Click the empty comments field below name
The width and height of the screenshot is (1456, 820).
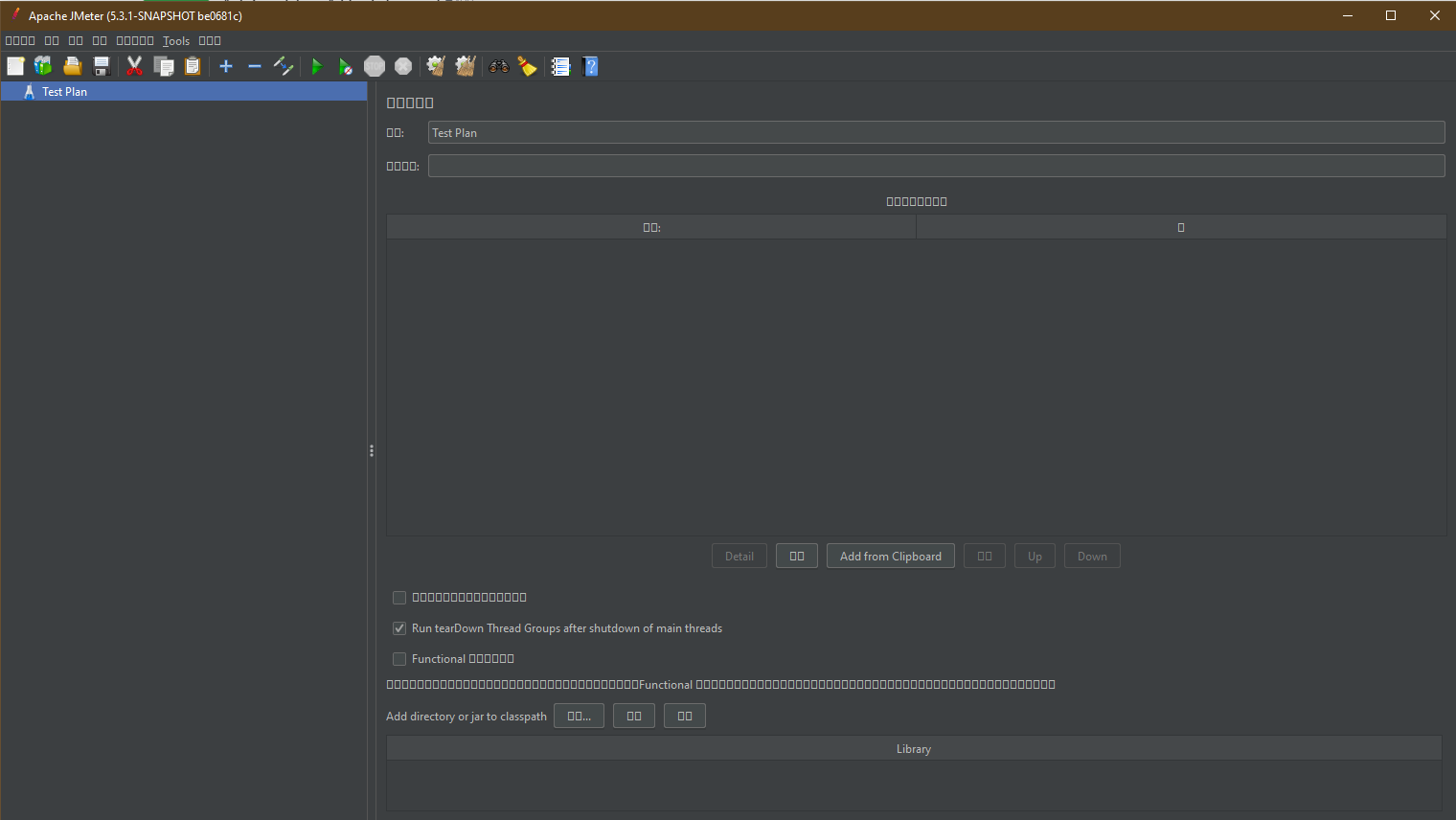pos(936,166)
